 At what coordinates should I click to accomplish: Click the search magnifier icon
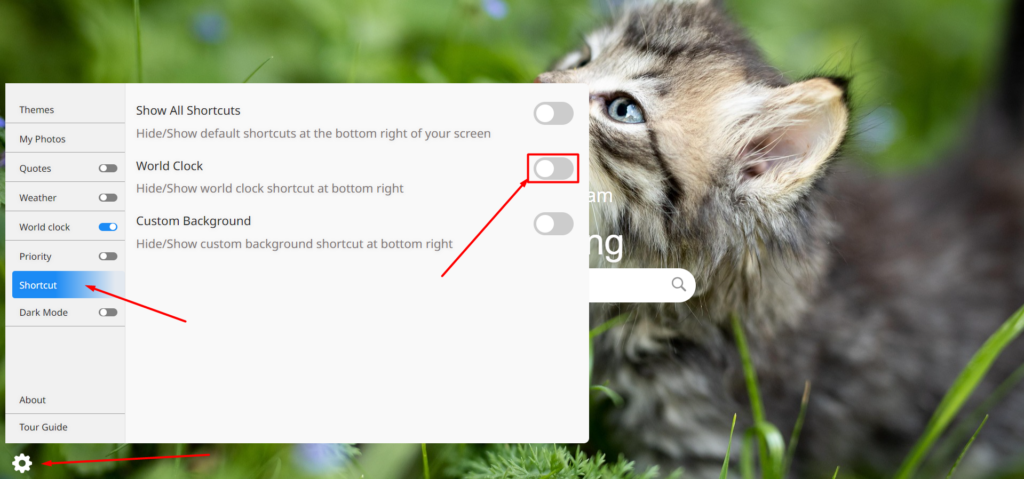(679, 284)
